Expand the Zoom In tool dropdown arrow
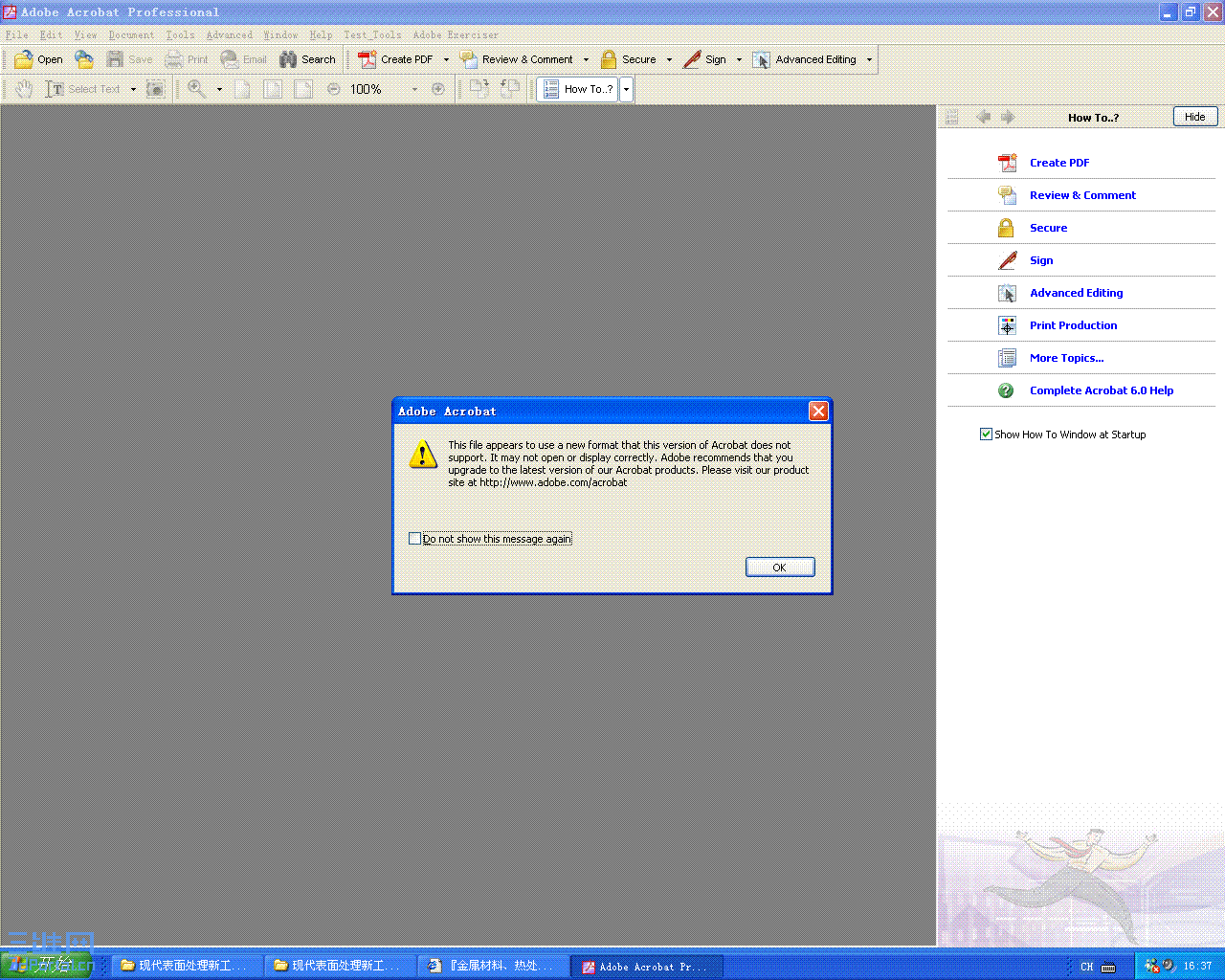This screenshot has height=980, width=1225. tap(219, 89)
